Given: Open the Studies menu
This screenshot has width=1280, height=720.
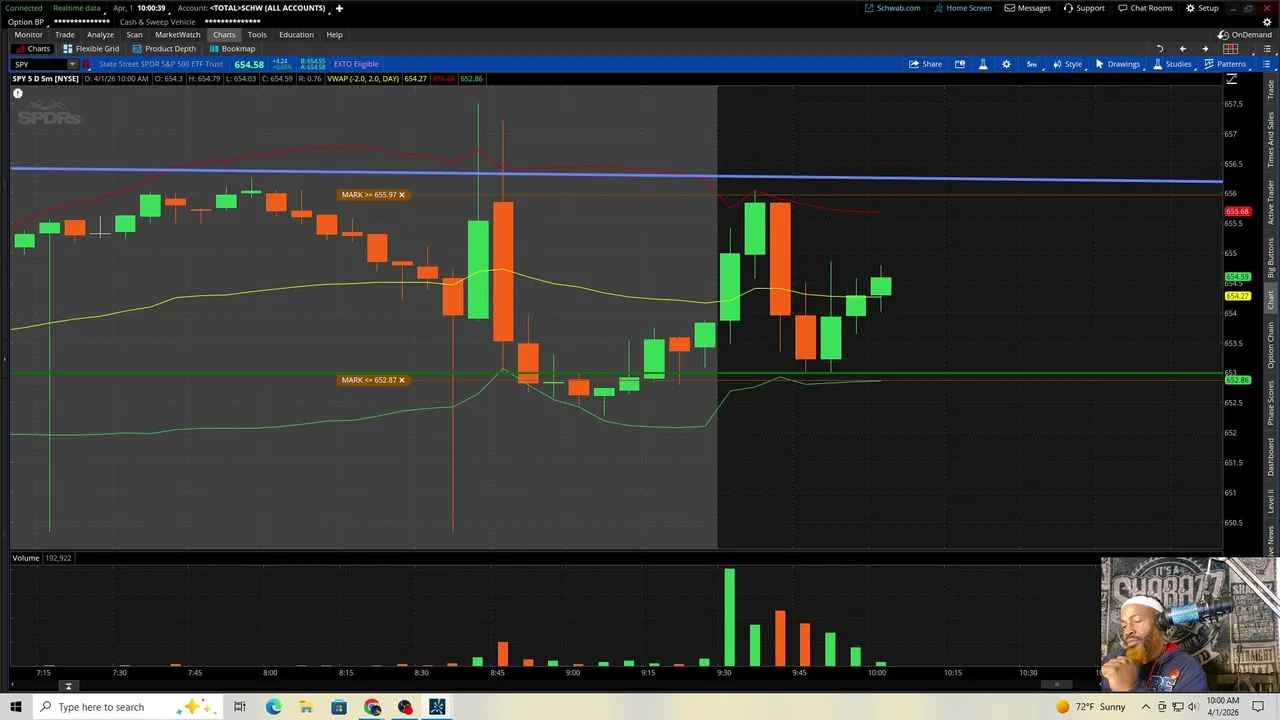Looking at the screenshot, I should pyautogui.click(x=1172, y=64).
